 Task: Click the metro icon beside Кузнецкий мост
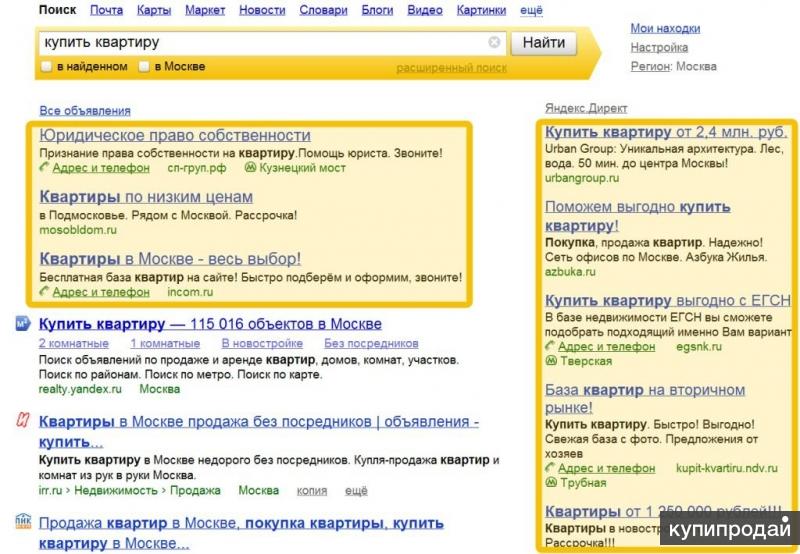tap(250, 167)
